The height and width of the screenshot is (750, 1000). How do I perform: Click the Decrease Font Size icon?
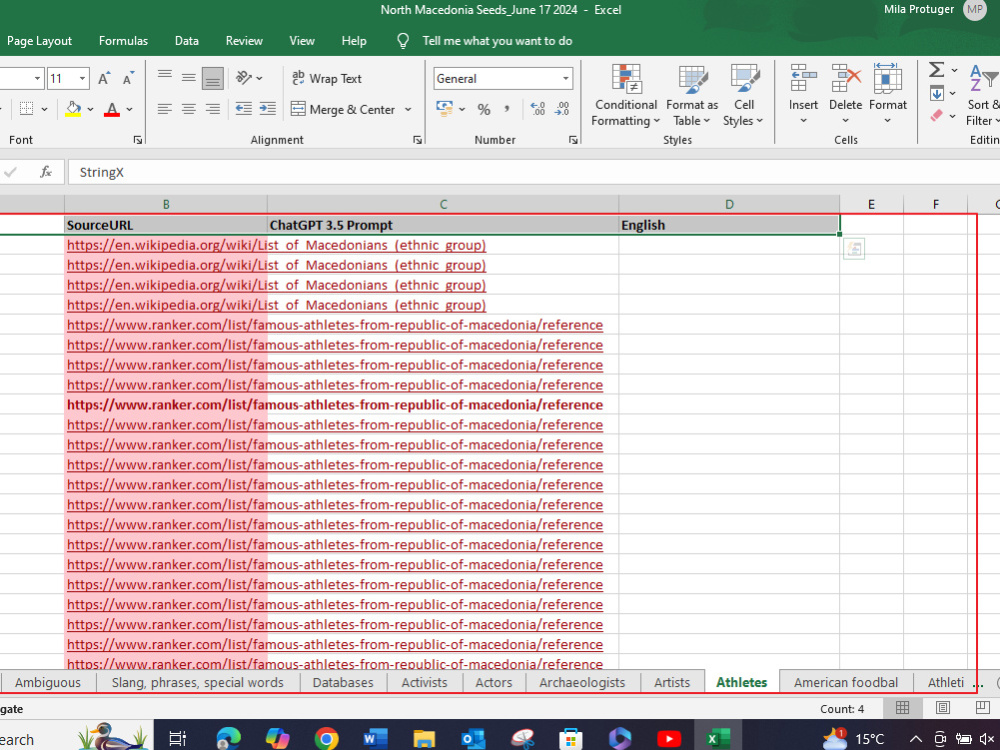pos(128,78)
